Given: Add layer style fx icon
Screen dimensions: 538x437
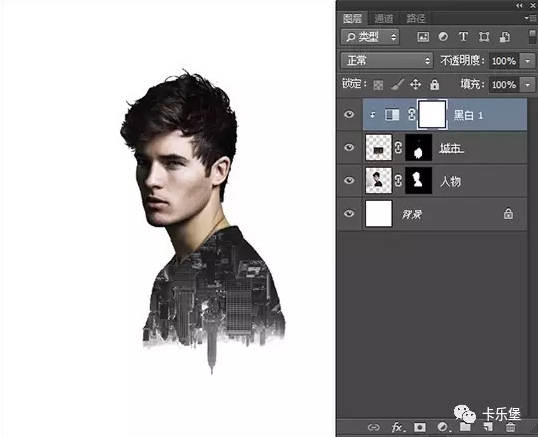Looking at the screenshot, I should [x=397, y=427].
